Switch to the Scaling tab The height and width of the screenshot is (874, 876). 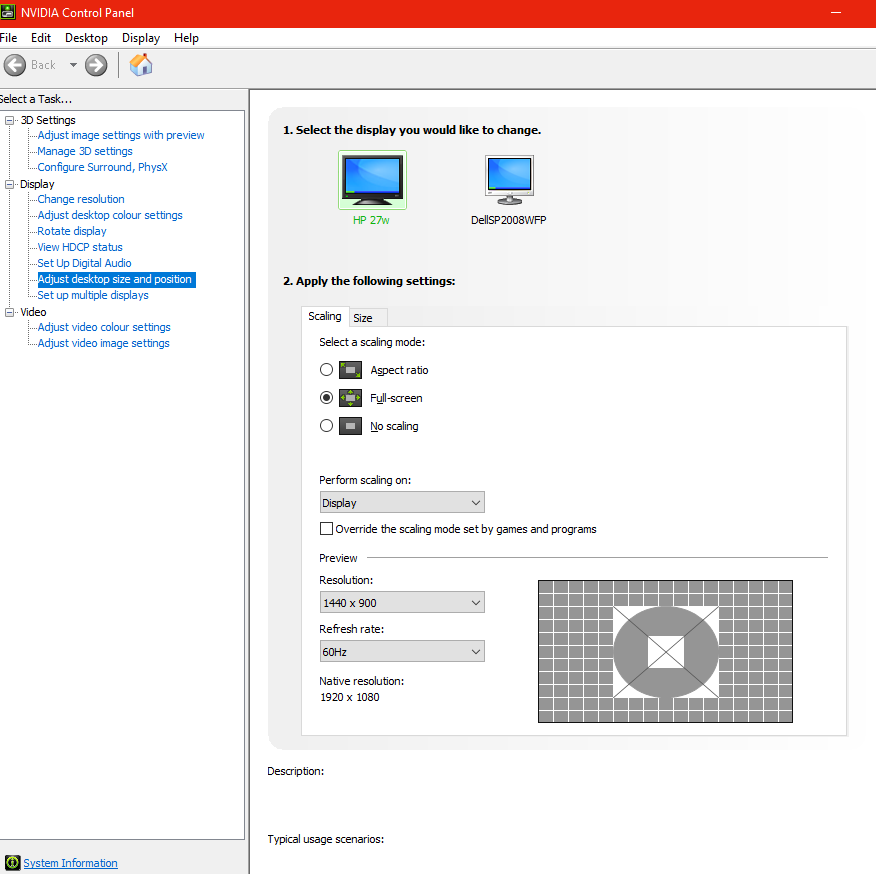325,316
